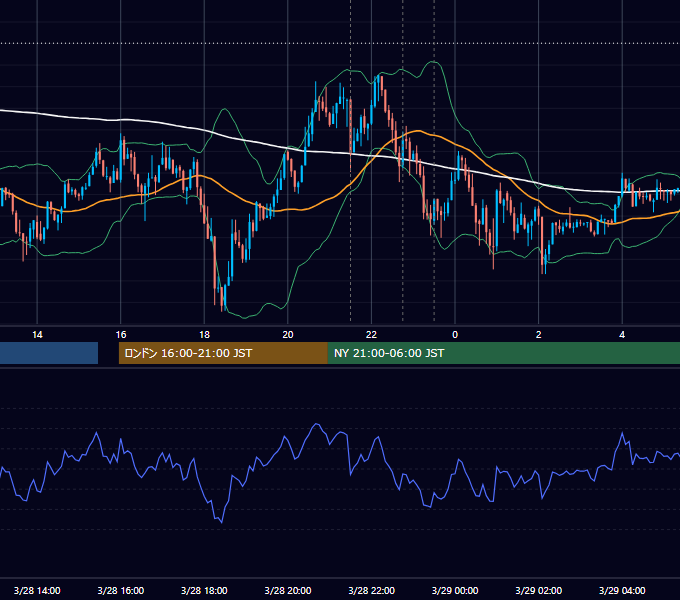Click the '20' hour label on chart axis

(x=288, y=335)
